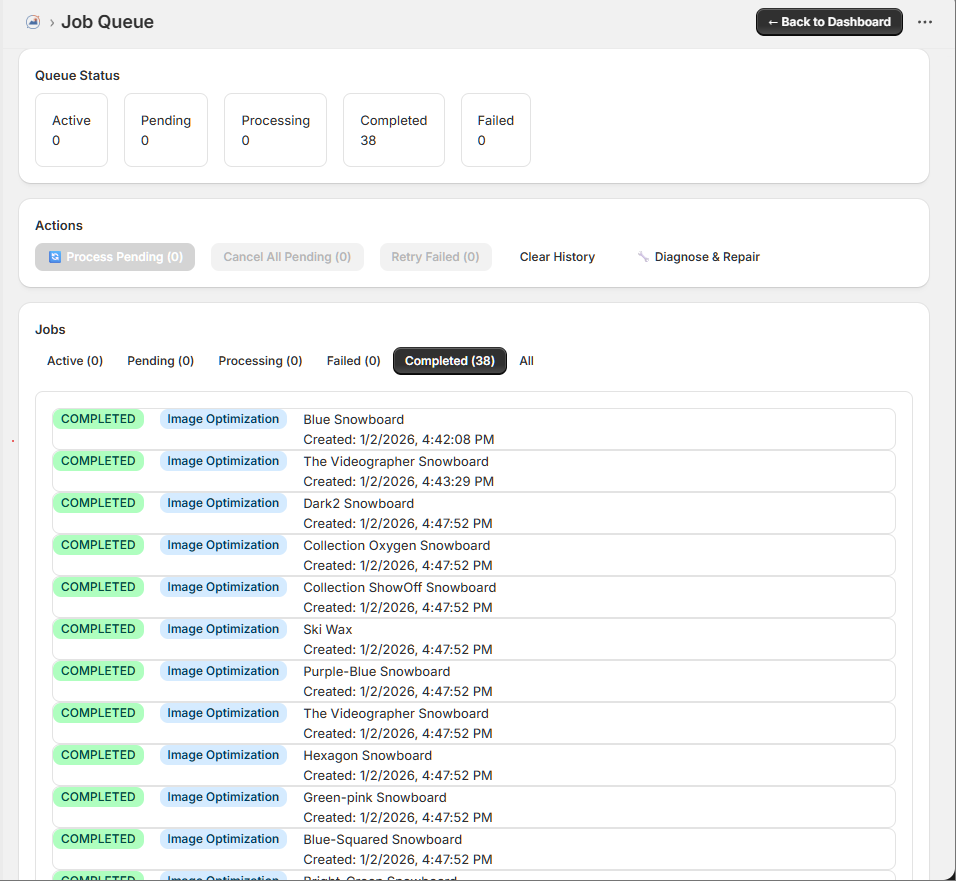Viewport: 956px width, 881px height.
Task: Click the Job Queue page title
Action: click(x=107, y=22)
